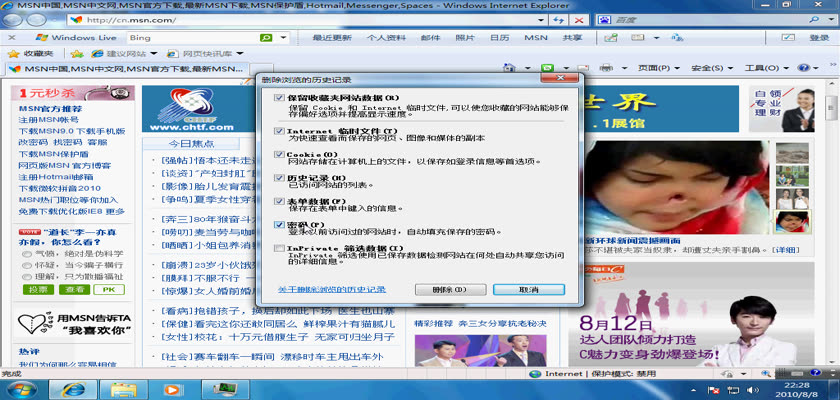Screen dimensions: 840x400
Task: Open 关于删除浏览的历史记录 help link
Action: pyautogui.click(x=331, y=289)
